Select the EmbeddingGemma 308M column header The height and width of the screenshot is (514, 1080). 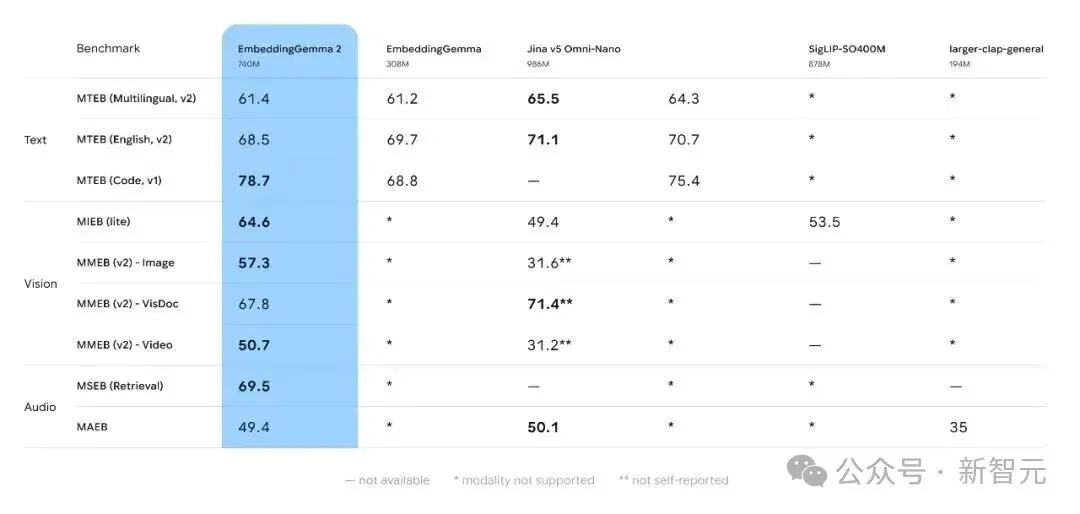click(x=434, y=54)
